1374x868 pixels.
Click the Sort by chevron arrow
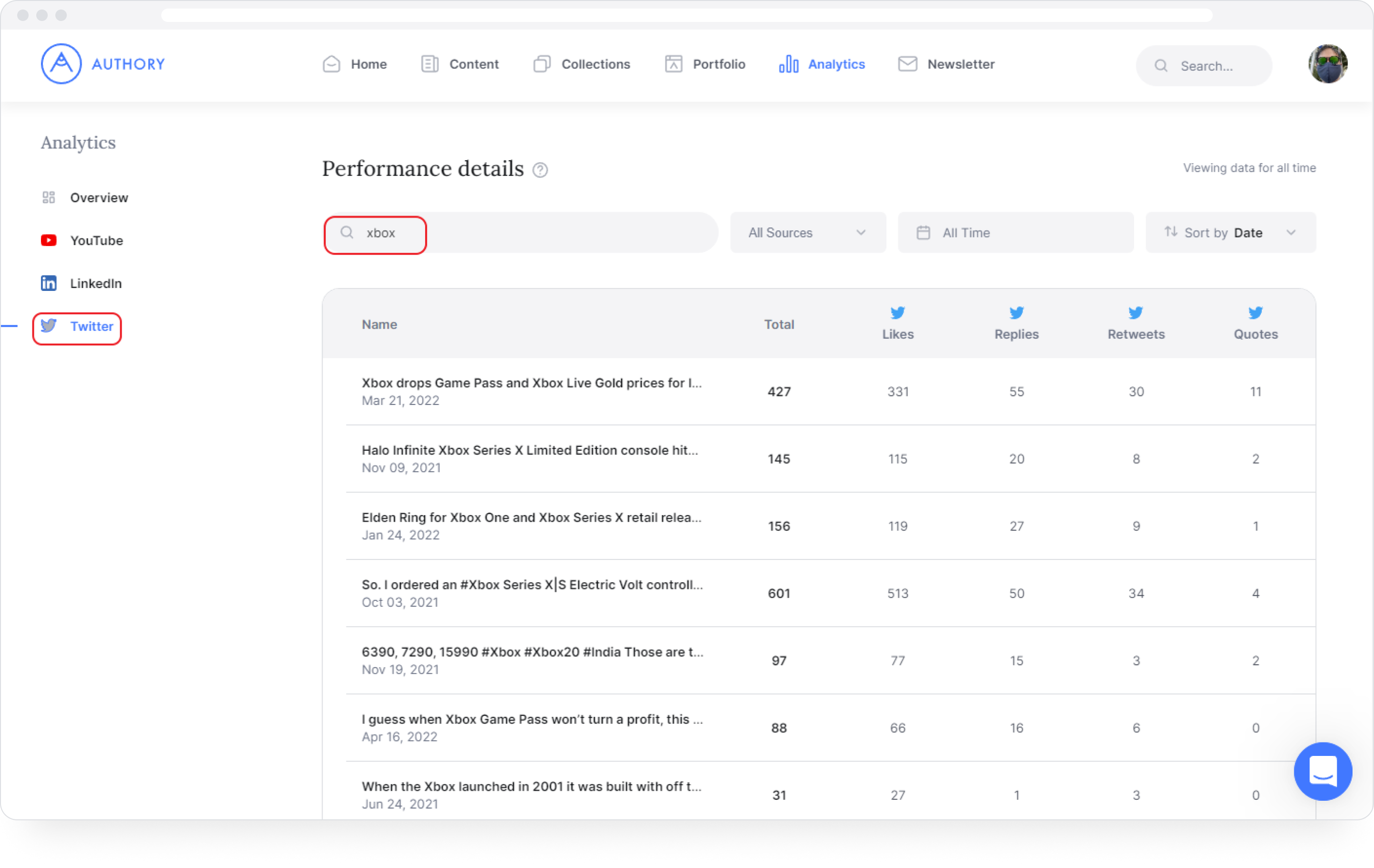1291,232
